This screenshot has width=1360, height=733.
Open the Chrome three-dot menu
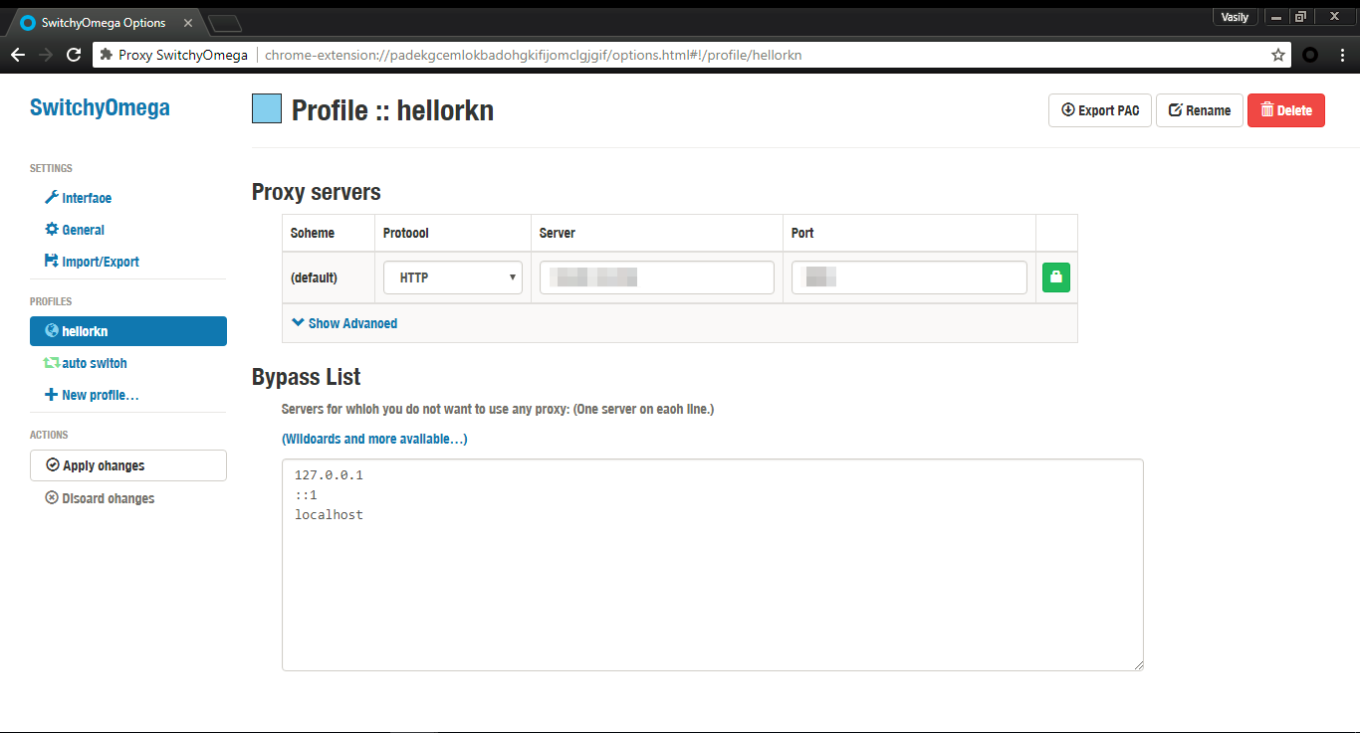[1341, 55]
